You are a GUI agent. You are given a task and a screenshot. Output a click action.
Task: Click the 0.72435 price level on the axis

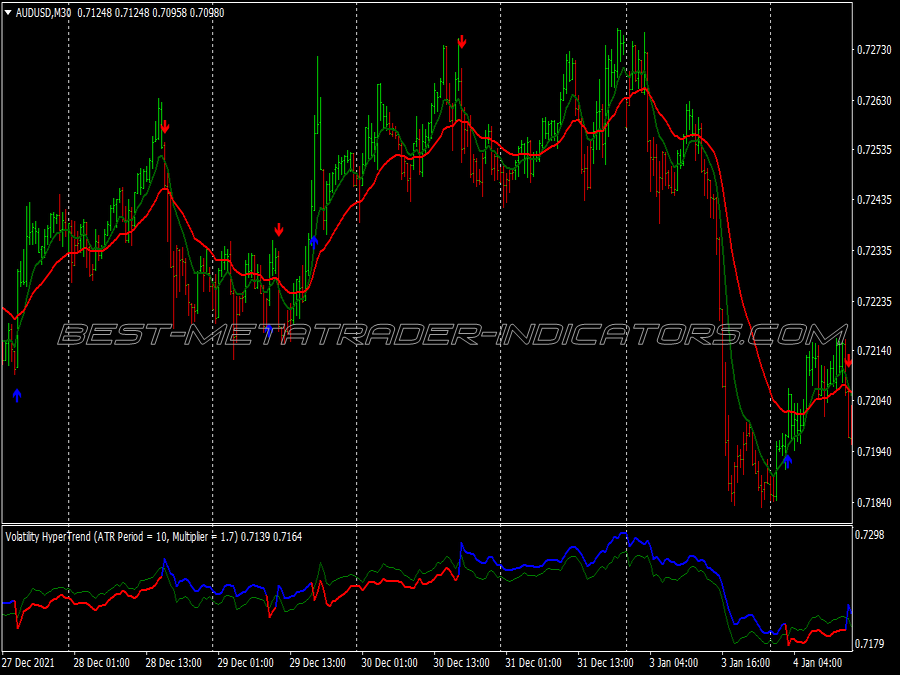coord(874,200)
